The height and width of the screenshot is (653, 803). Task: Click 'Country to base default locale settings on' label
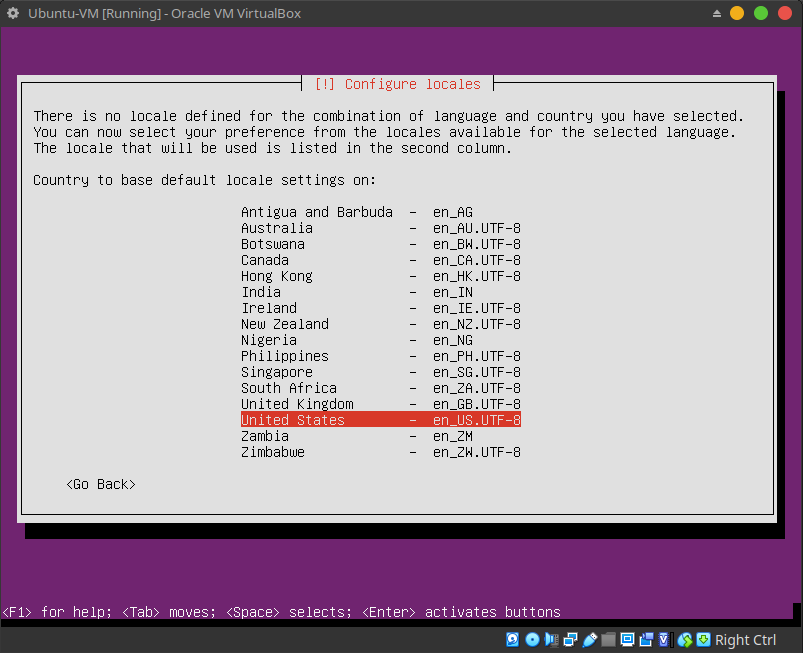point(204,180)
